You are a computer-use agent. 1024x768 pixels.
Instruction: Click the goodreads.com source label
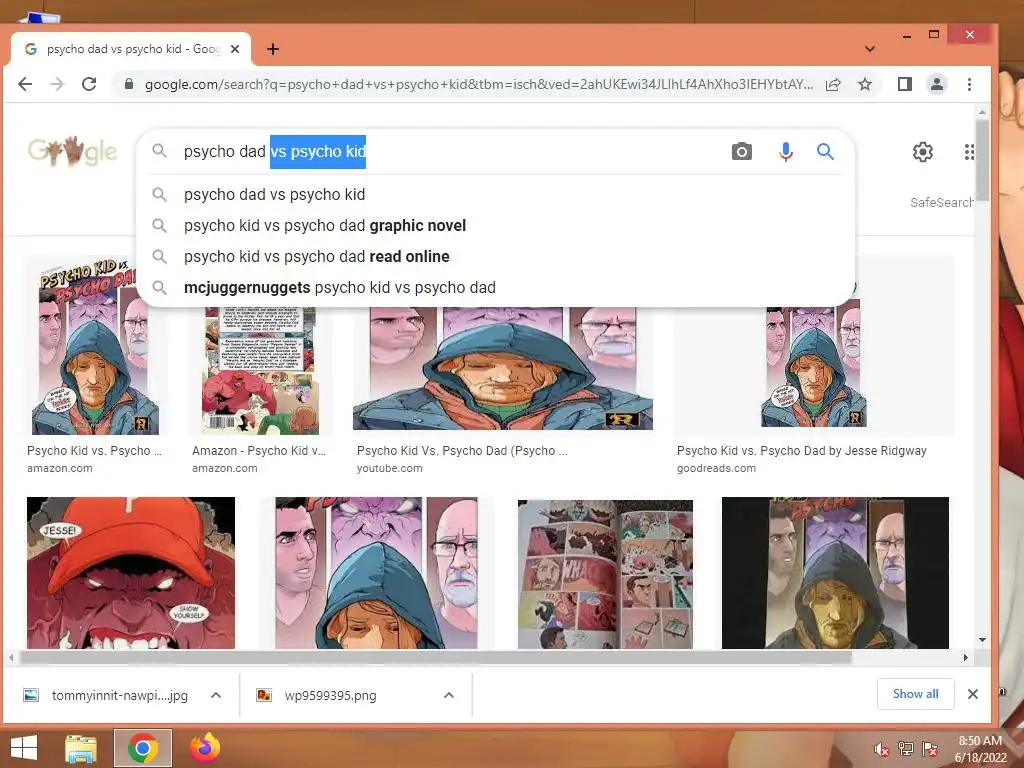[716, 468]
